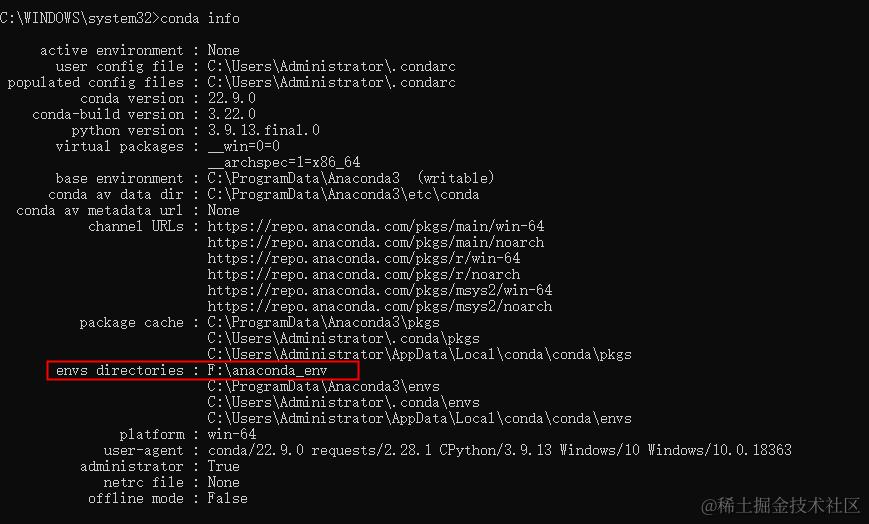The width and height of the screenshot is (869, 524).
Task: Click the 'conda info' command text
Action: tap(200, 18)
